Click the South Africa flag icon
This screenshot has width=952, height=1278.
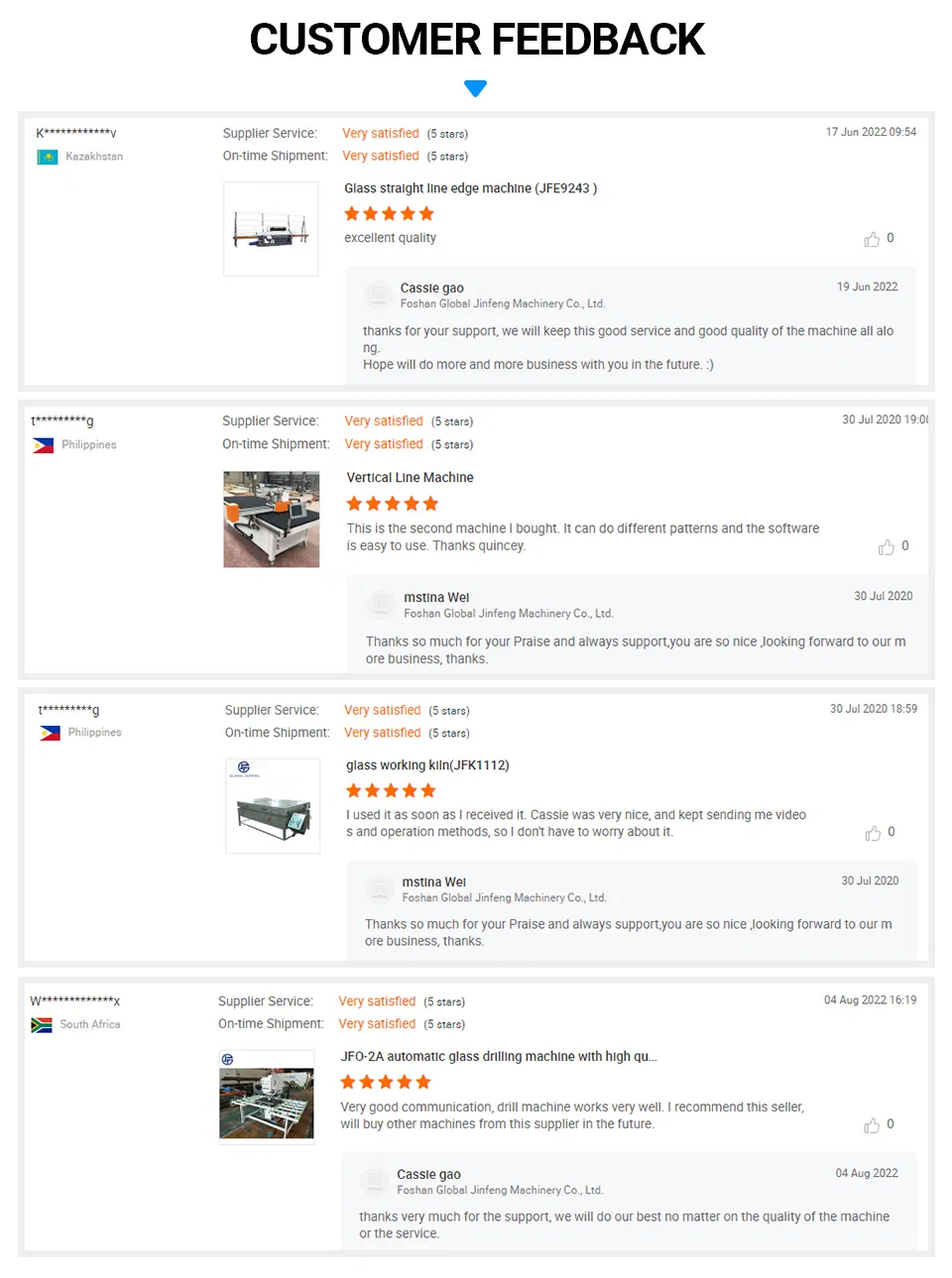(42, 1025)
